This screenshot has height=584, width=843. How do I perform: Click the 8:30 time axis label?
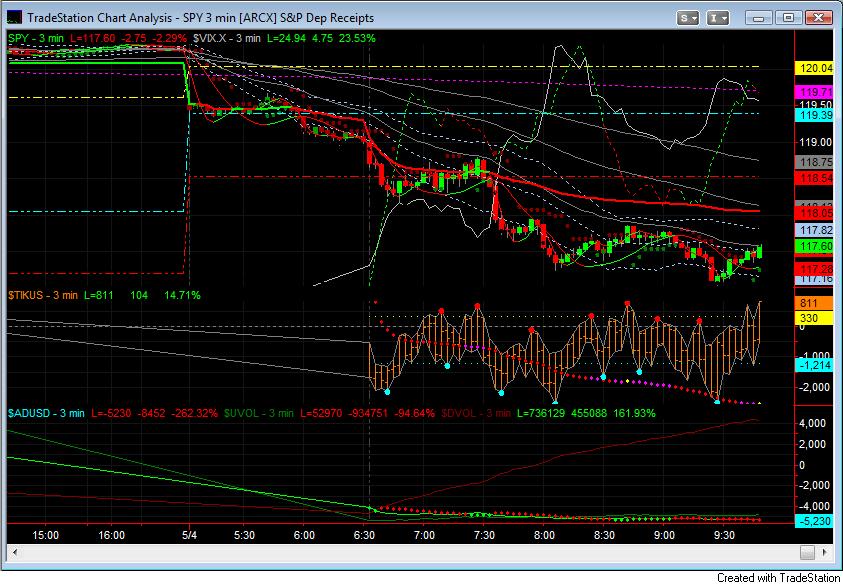[604, 535]
